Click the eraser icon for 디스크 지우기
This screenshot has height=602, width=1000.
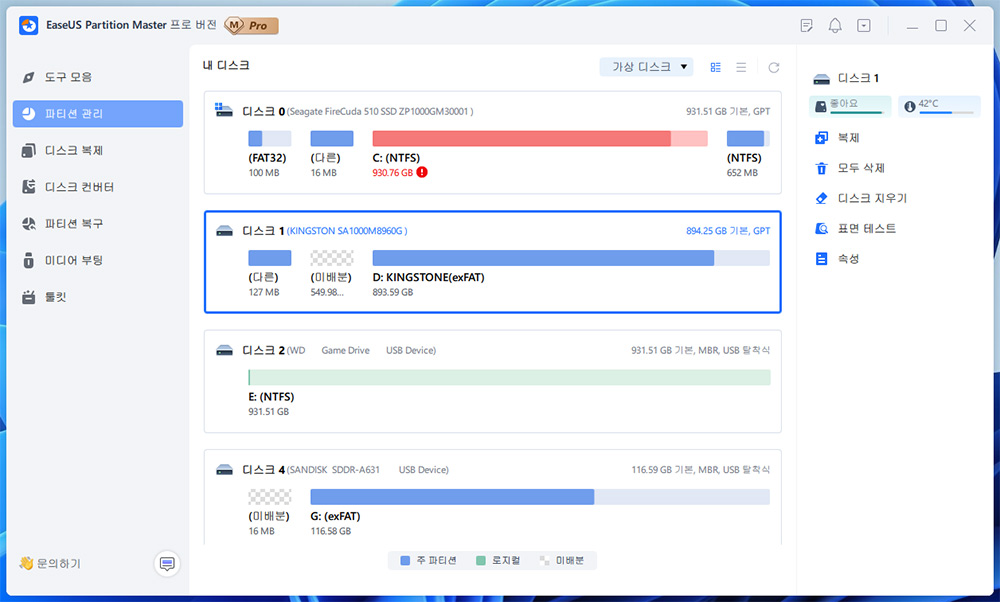tap(821, 198)
